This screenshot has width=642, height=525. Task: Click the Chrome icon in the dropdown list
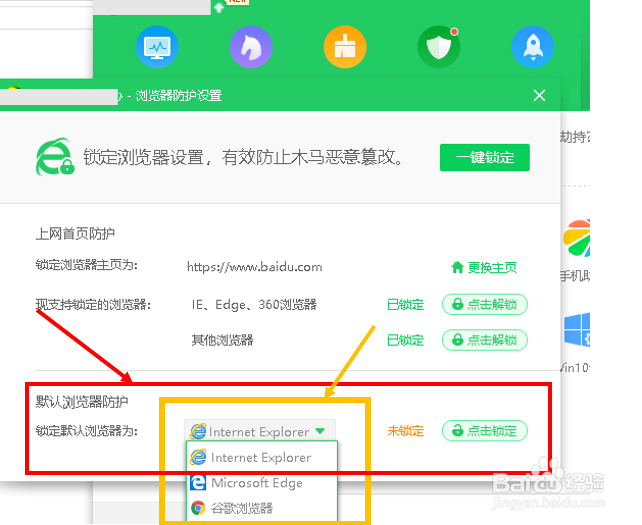[x=198, y=508]
